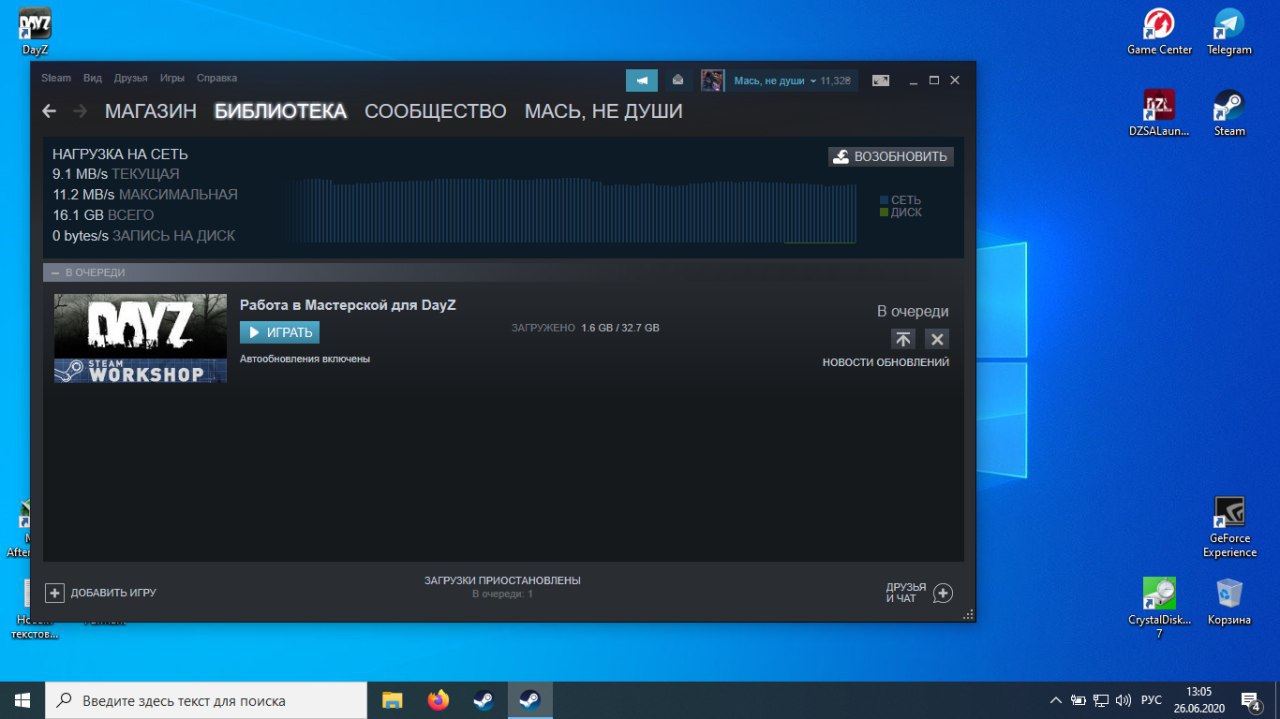Go back with the left arrow
Screen dimensions: 1280x719
click(49, 111)
